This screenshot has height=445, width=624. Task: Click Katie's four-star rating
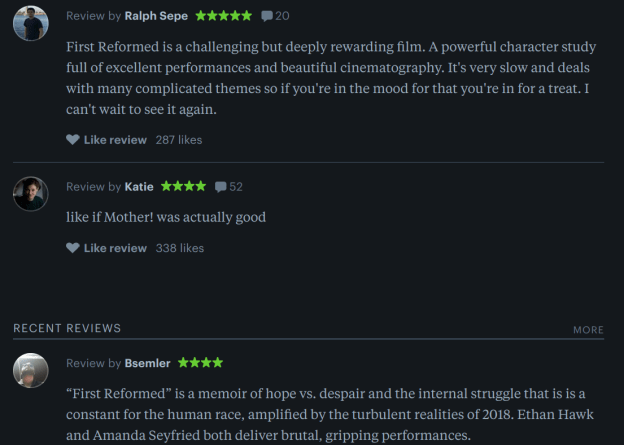click(x=183, y=186)
